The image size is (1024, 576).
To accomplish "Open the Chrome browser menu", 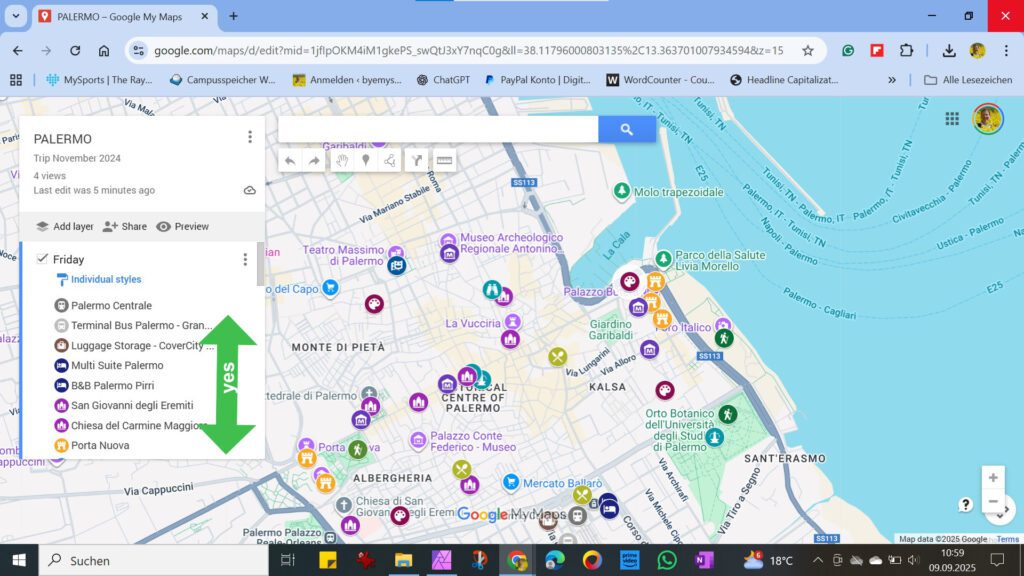I will (x=1005, y=49).
